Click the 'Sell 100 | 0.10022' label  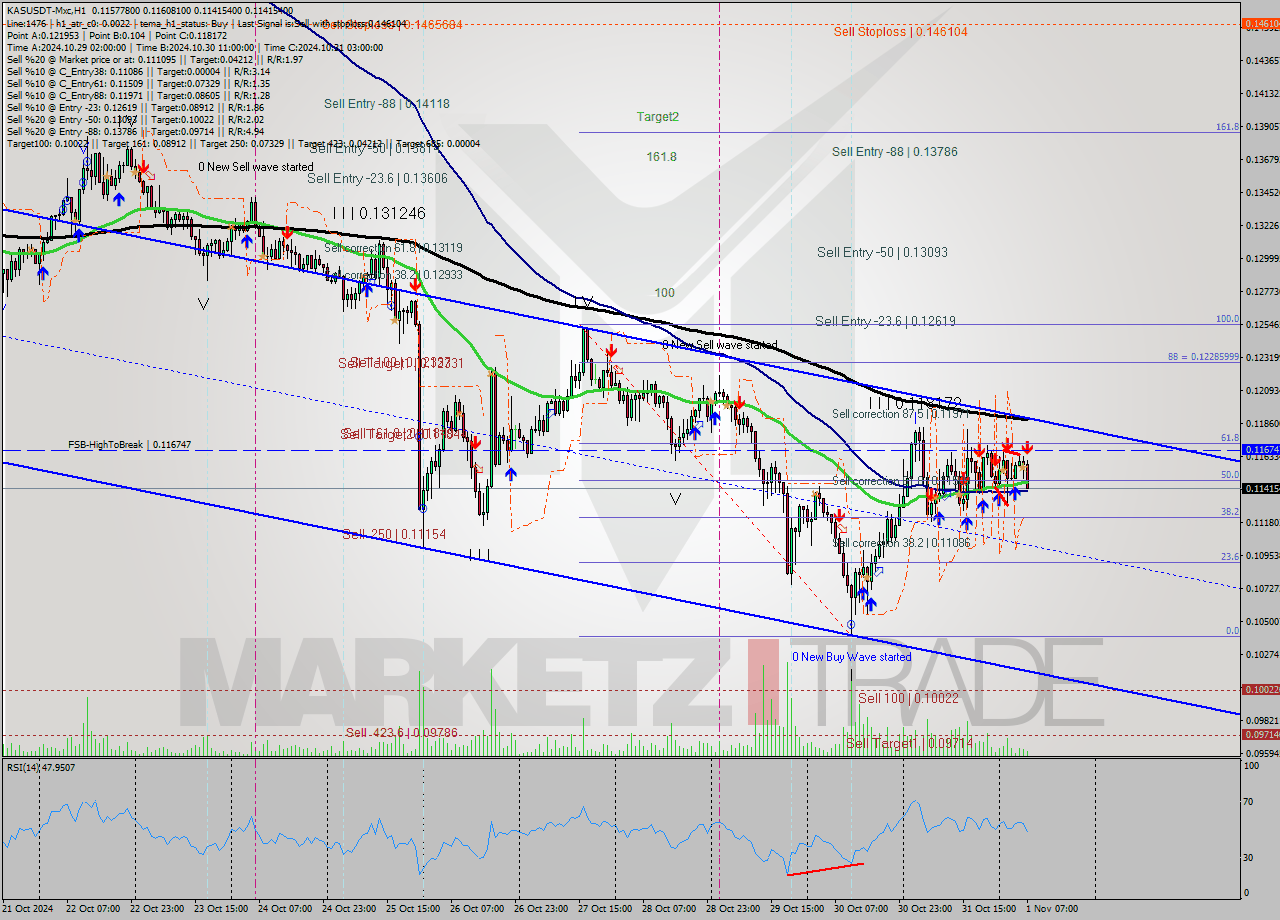pos(908,698)
